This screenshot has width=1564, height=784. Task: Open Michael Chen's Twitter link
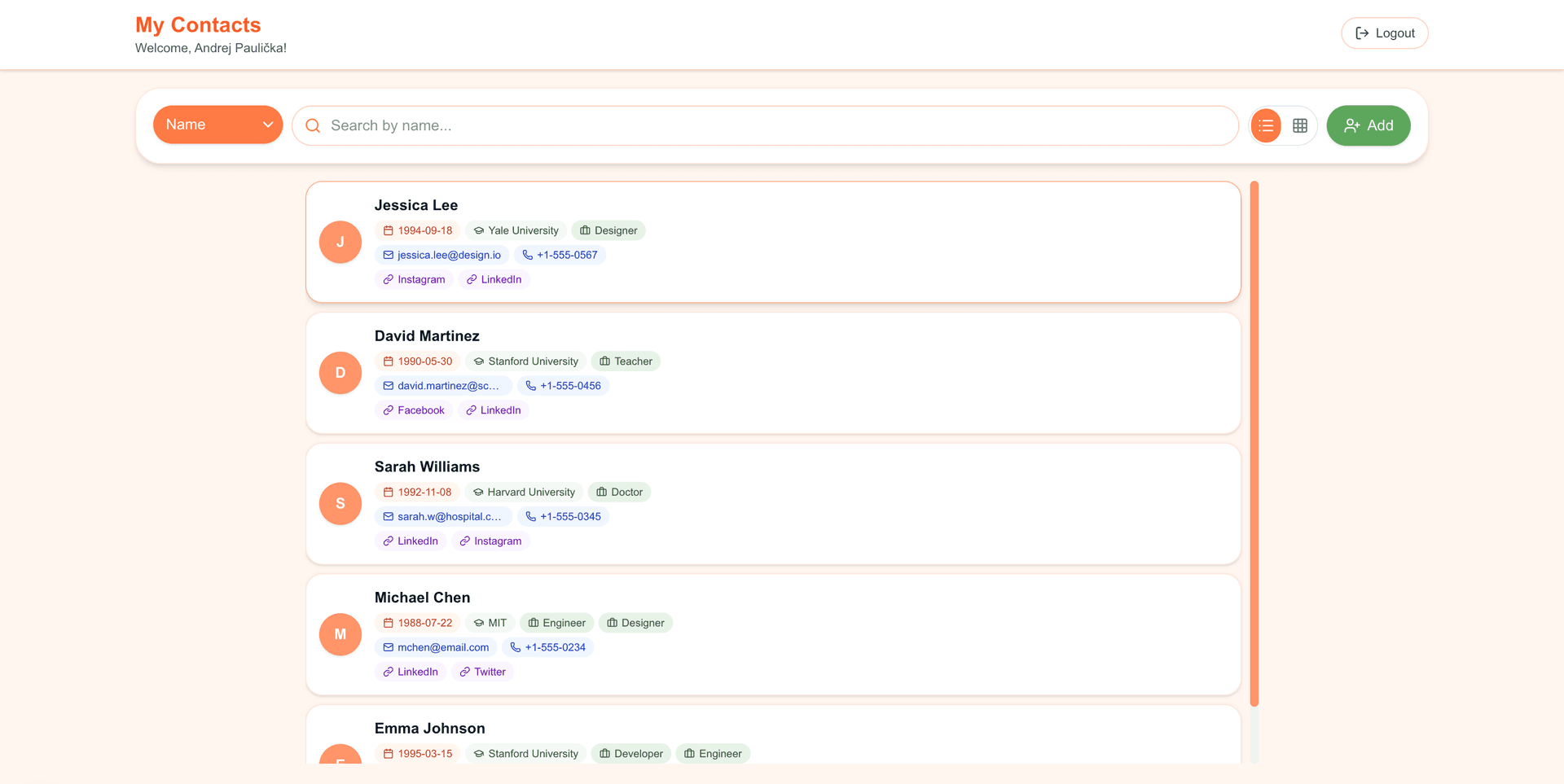click(x=482, y=672)
